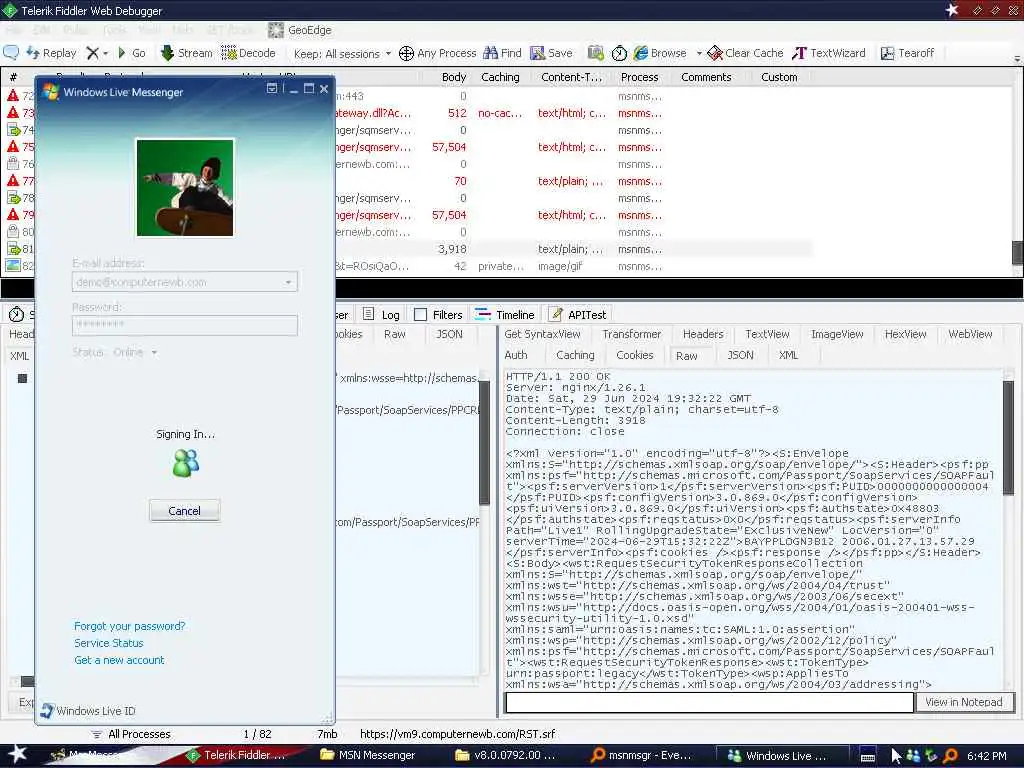Image resolution: width=1024 pixels, height=768 pixels.
Task: Toggle the Filters tab checkbox
Action: pyautogui.click(x=421, y=315)
